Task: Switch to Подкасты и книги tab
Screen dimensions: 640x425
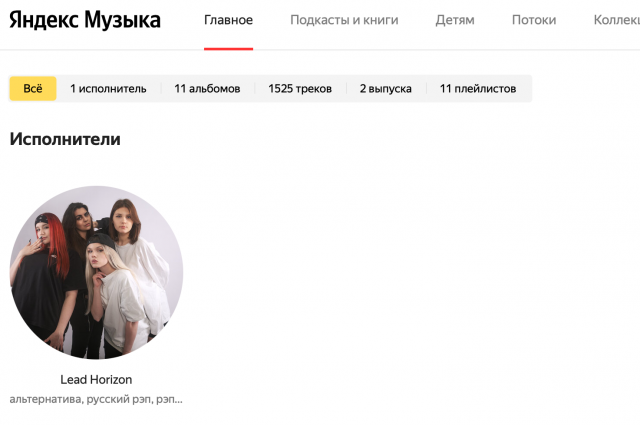Action: 344,20
